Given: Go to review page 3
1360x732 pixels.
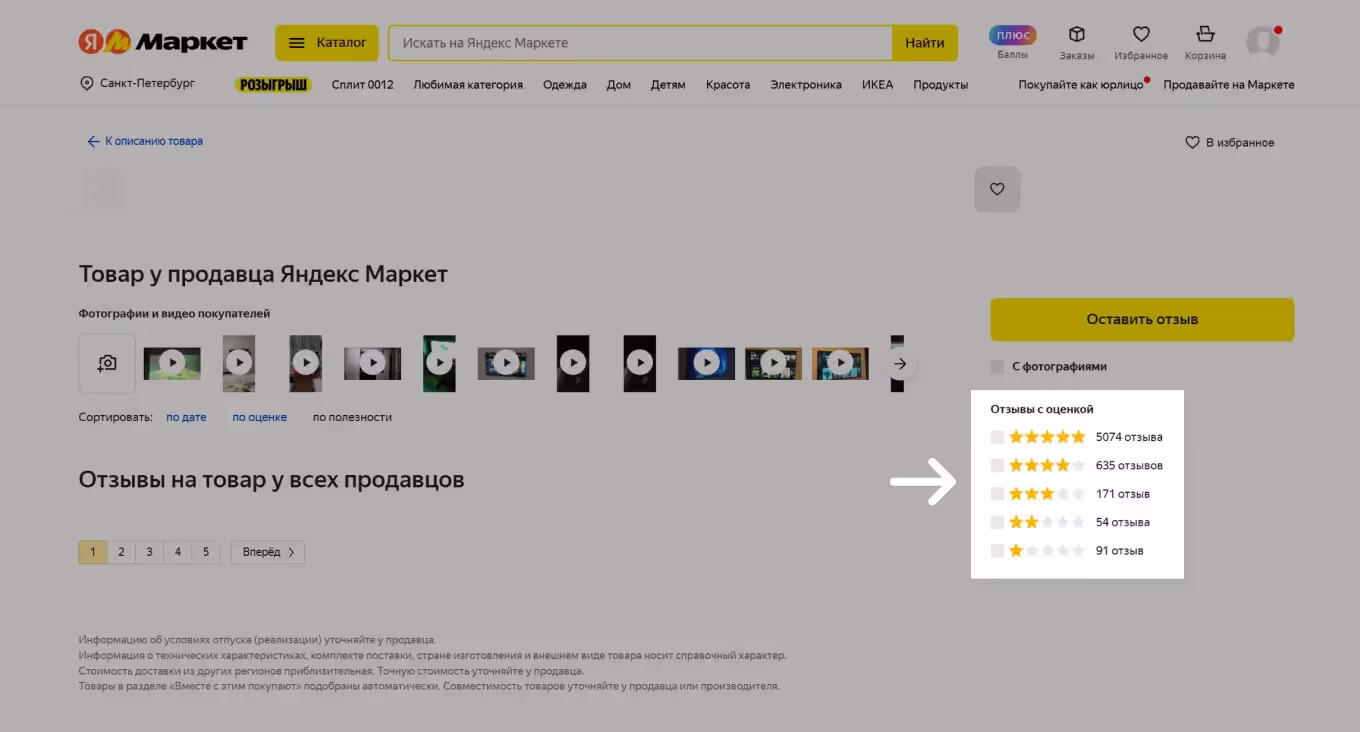Looking at the screenshot, I should [x=149, y=552].
